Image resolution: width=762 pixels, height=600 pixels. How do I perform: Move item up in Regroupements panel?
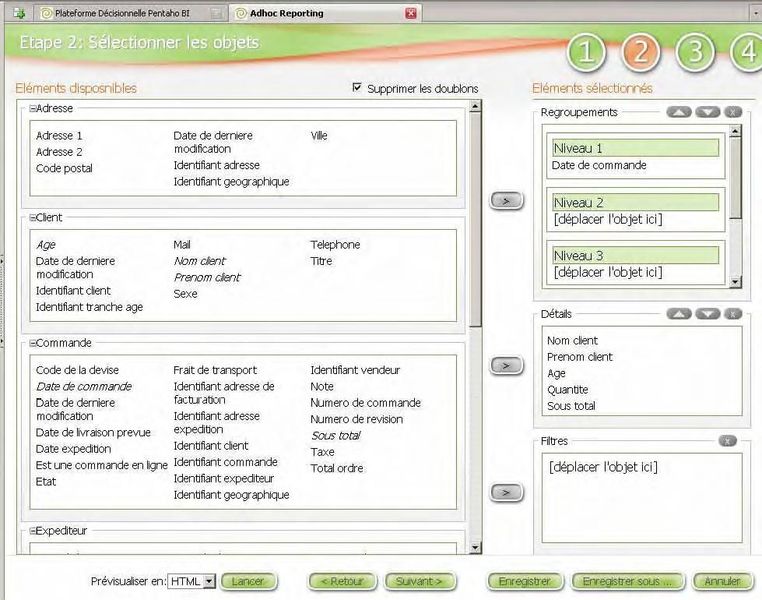tap(679, 112)
